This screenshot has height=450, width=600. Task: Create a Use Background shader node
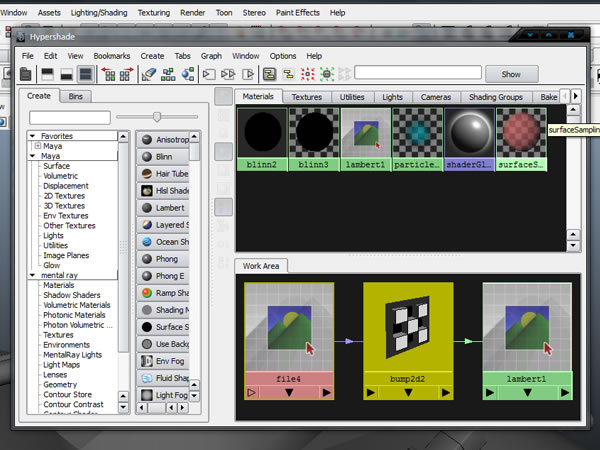click(163, 344)
